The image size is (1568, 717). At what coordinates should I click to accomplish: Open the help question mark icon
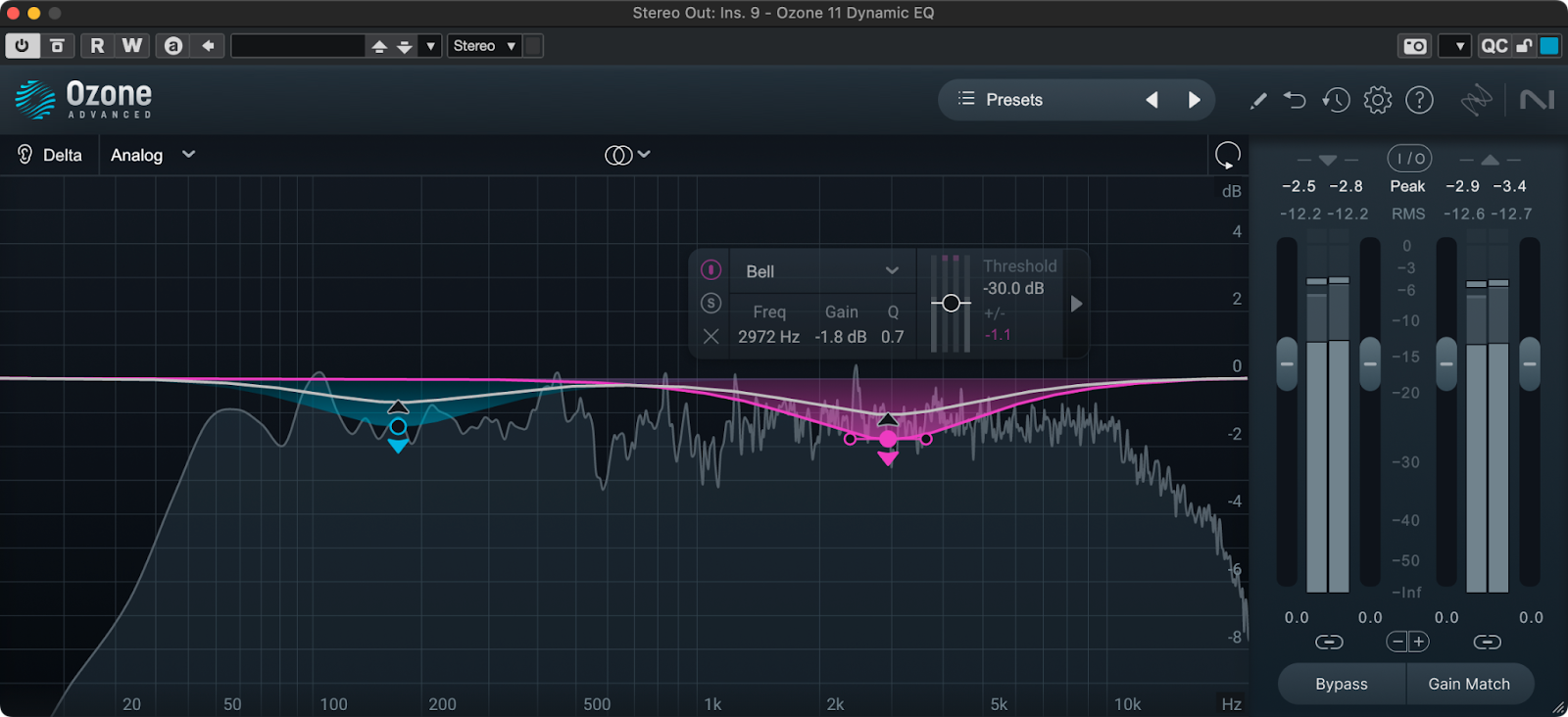1419,100
